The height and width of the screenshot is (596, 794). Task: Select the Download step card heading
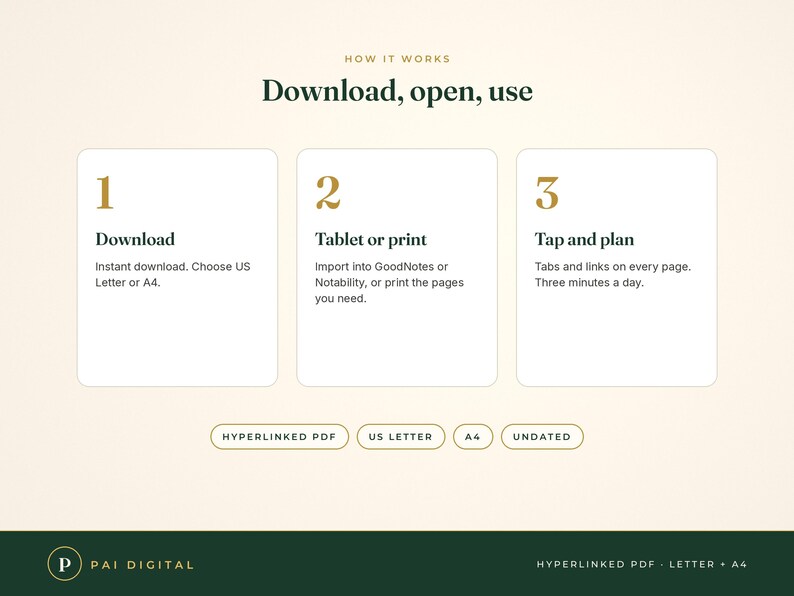pyautogui.click(x=135, y=239)
